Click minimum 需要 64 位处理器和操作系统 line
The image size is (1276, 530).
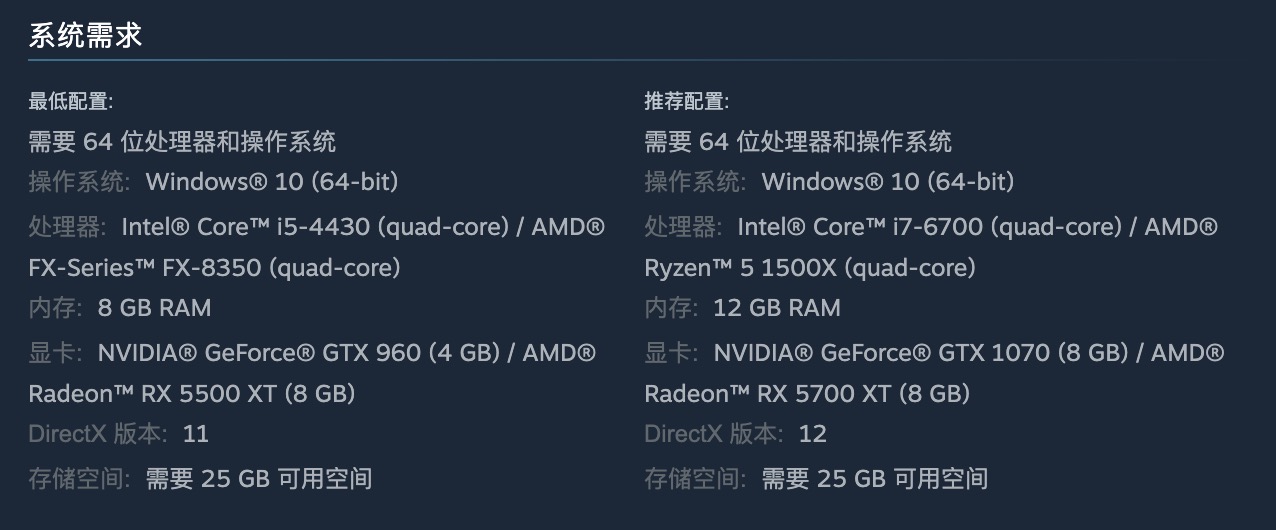182,142
